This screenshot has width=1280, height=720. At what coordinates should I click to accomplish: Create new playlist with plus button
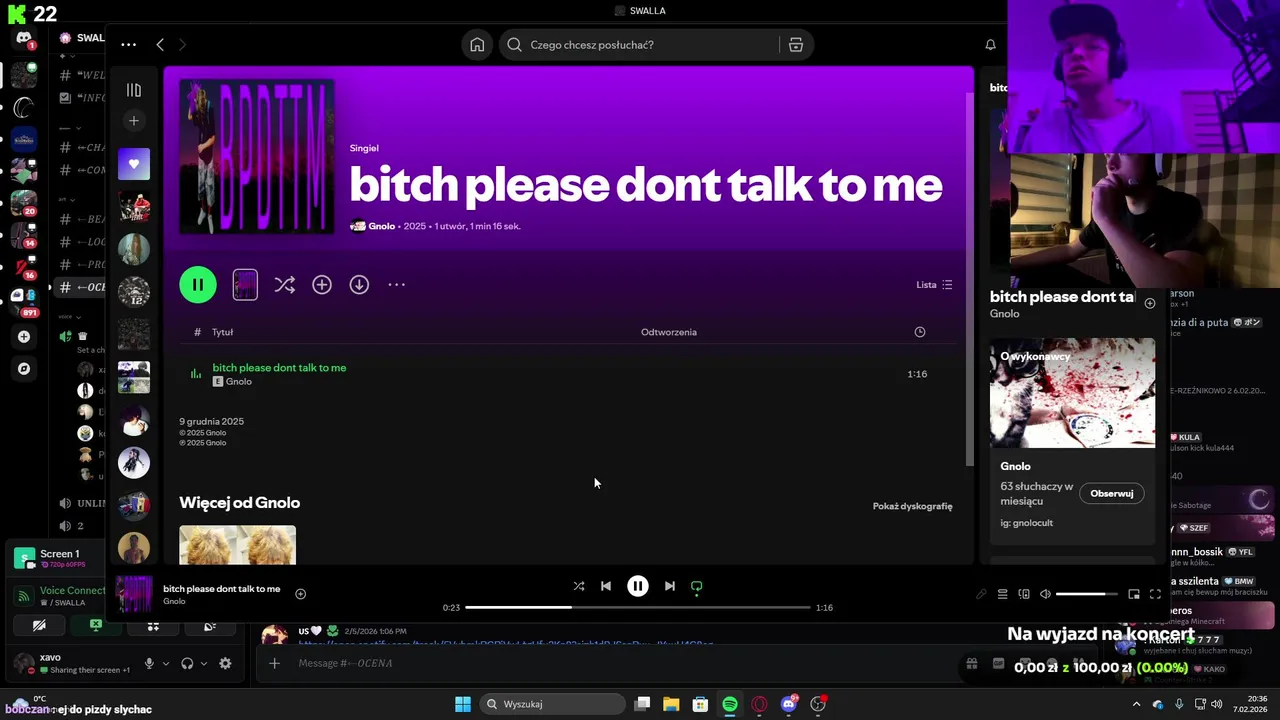pos(134,121)
